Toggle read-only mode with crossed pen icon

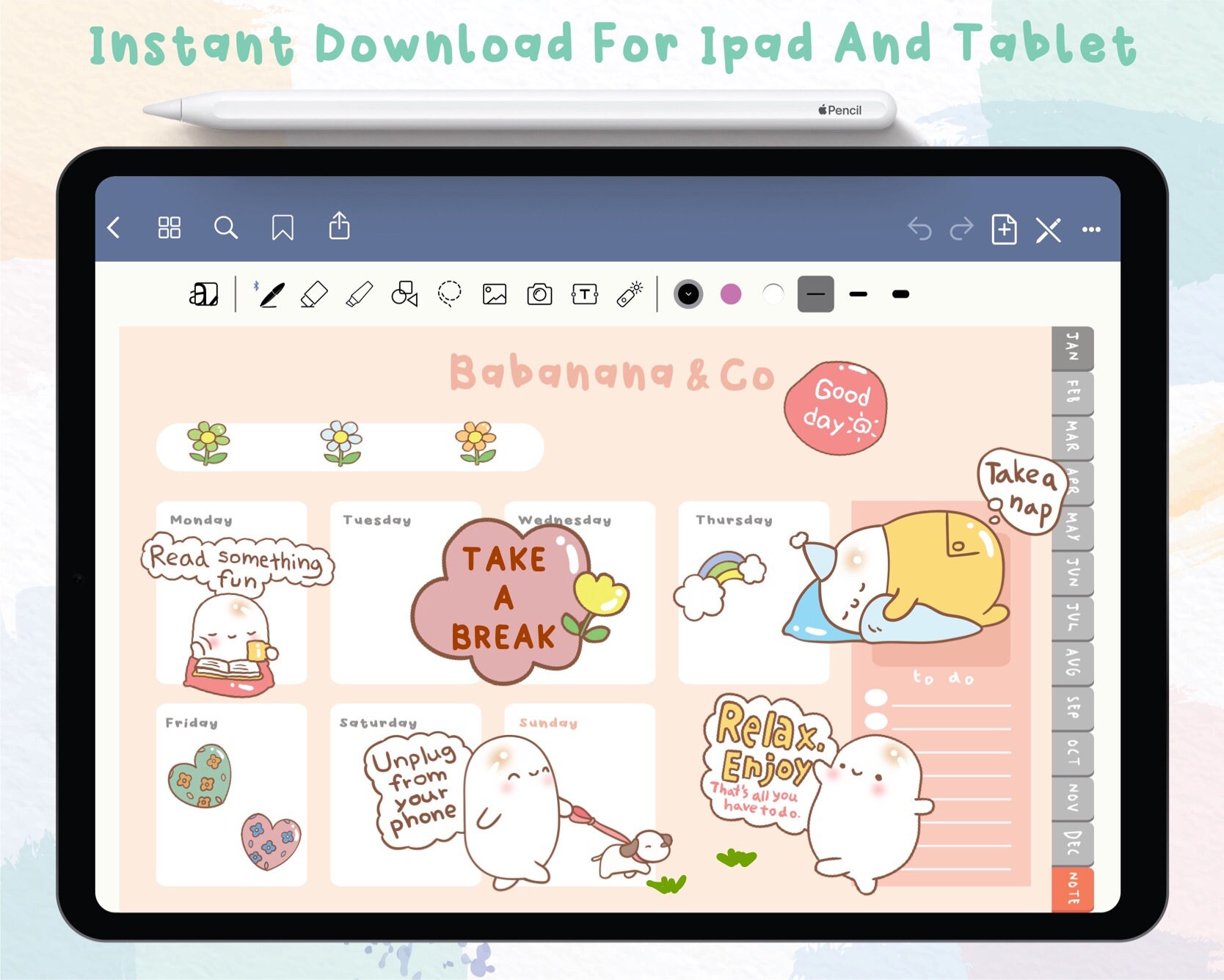1049,230
